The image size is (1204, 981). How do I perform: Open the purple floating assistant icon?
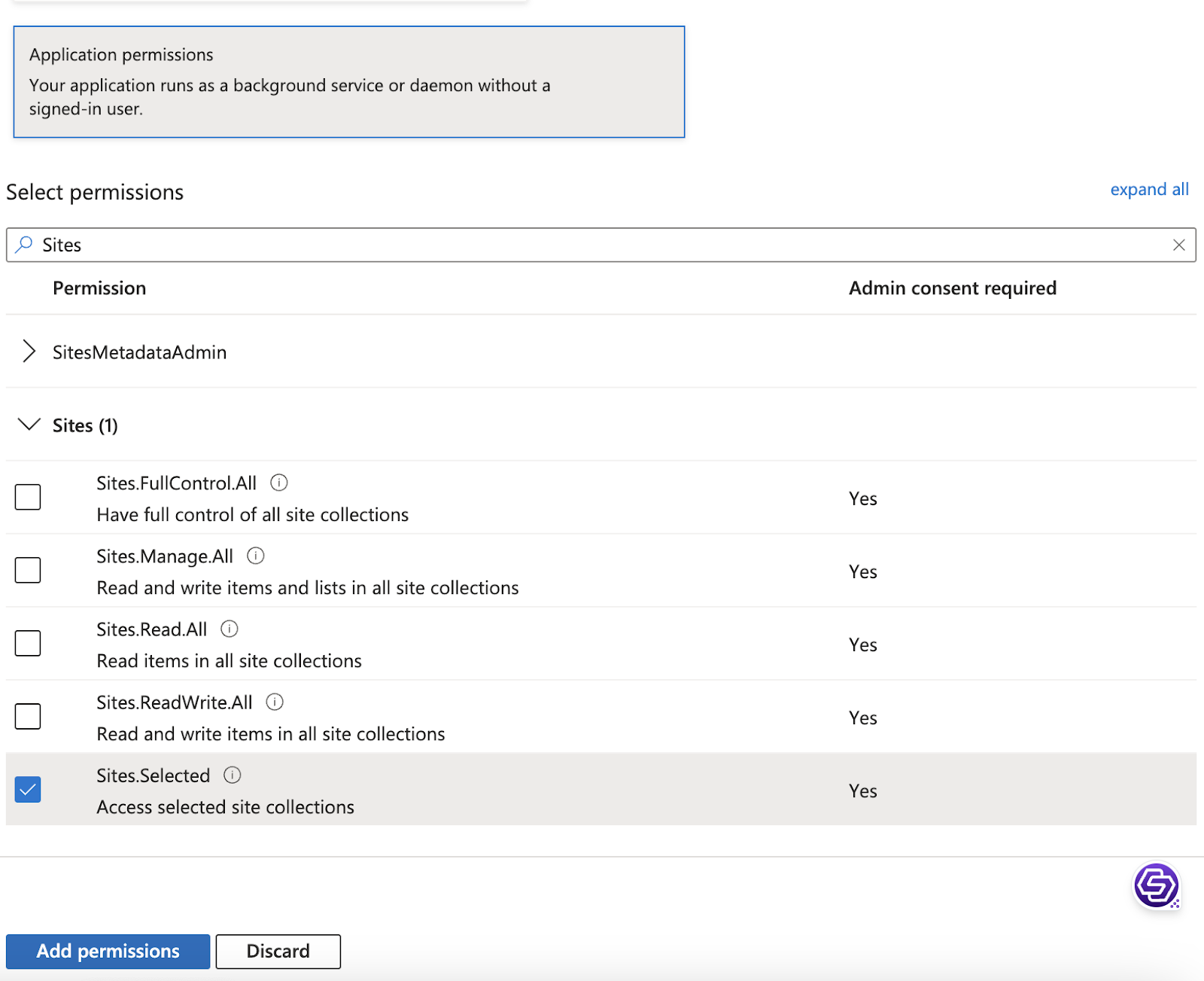click(x=1156, y=885)
